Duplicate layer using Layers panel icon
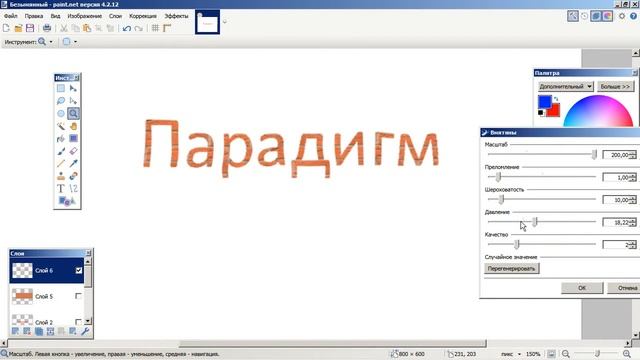The image size is (640, 360). point(39,331)
